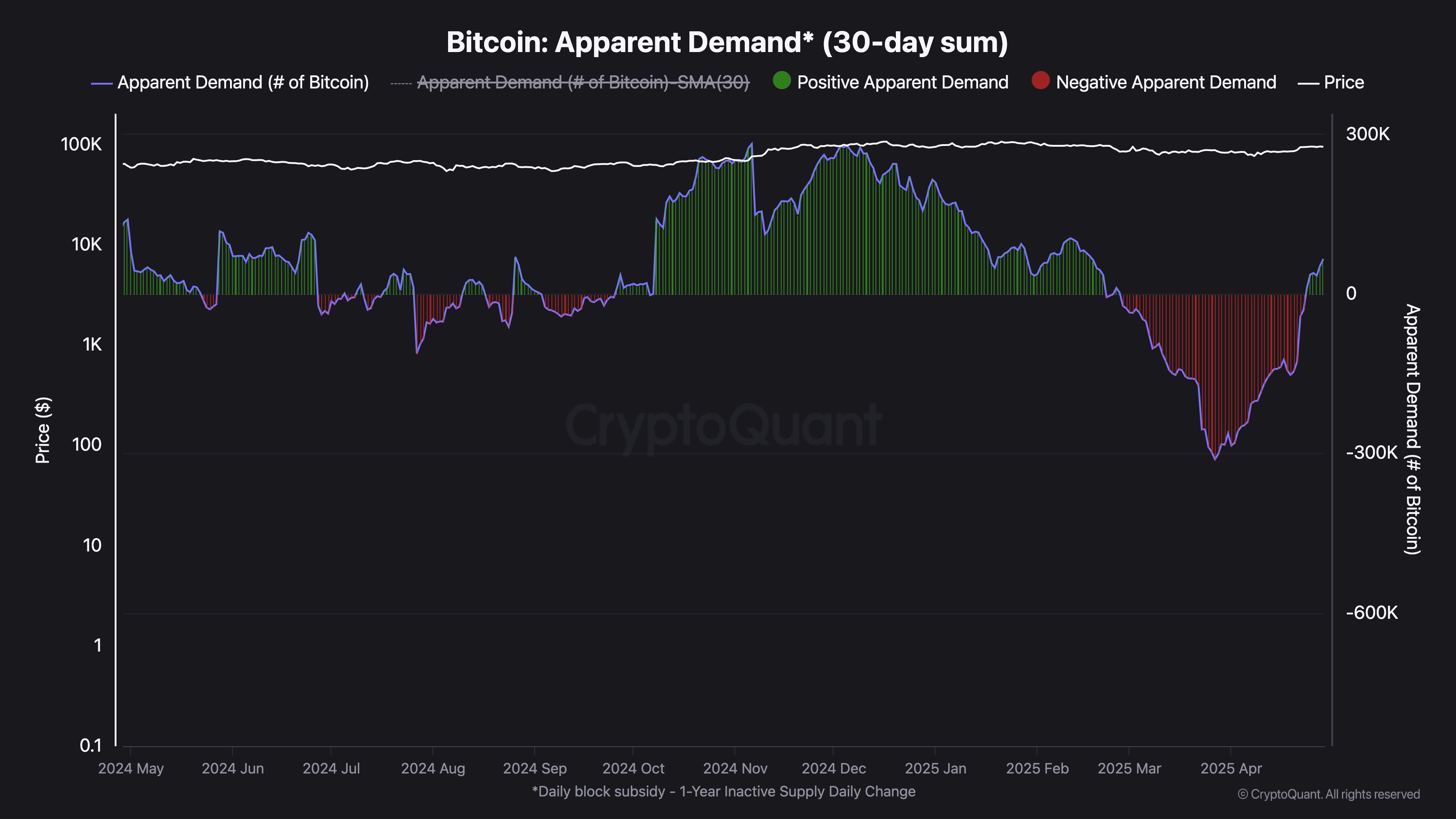This screenshot has height=819, width=1456.
Task: Click the -300K demand axis label
Action: 1371,452
